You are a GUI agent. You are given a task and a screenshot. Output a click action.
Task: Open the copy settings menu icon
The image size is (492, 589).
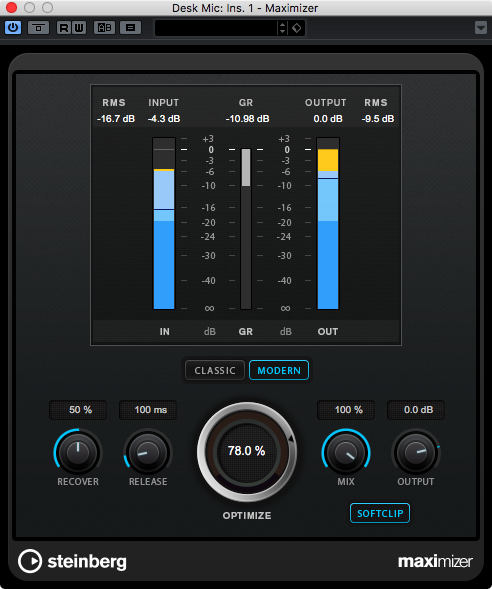(x=130, y=28)
